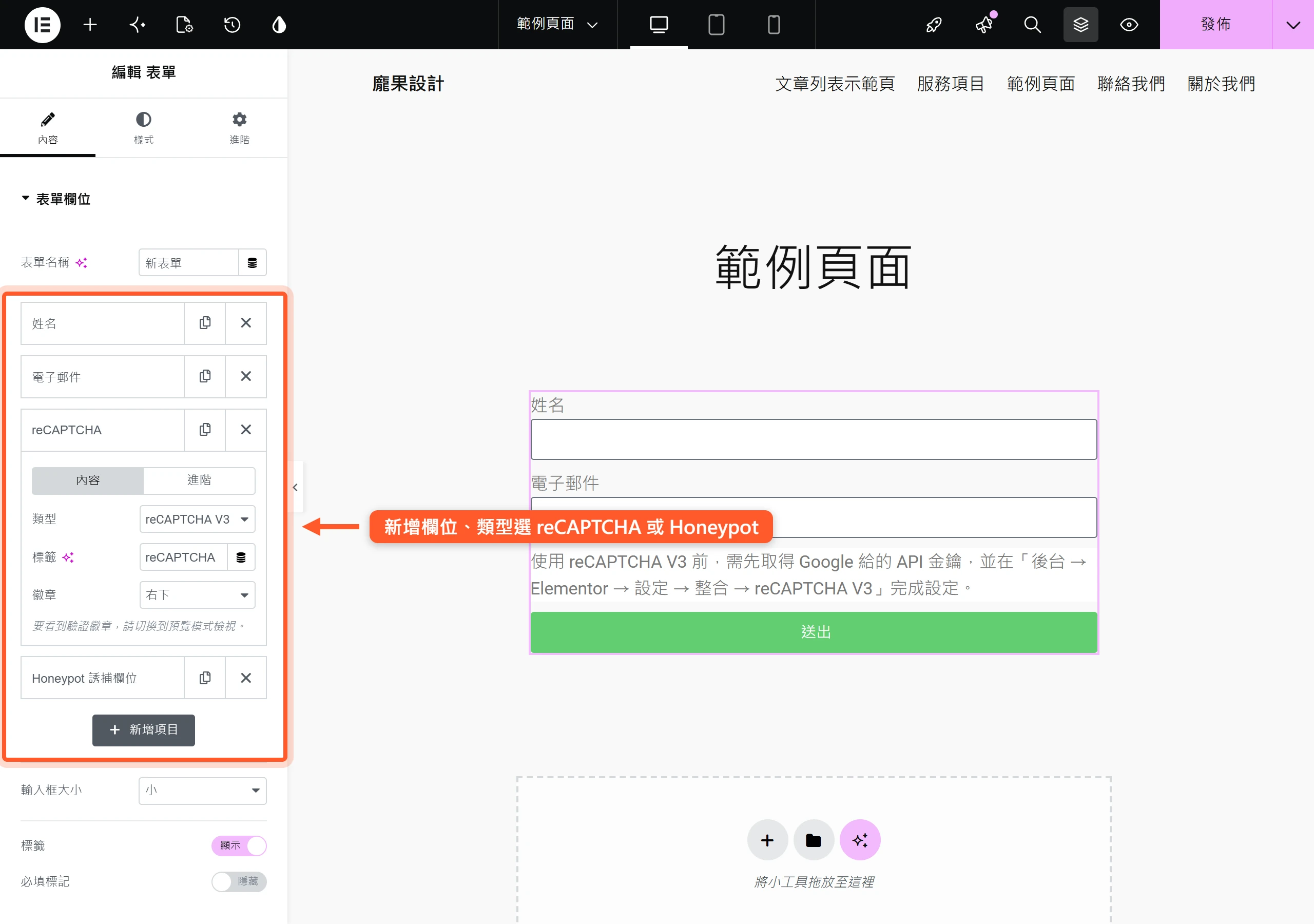Click AI sparkle next to 表單名稱
The image size is (1314, 924).
[81, 263]
